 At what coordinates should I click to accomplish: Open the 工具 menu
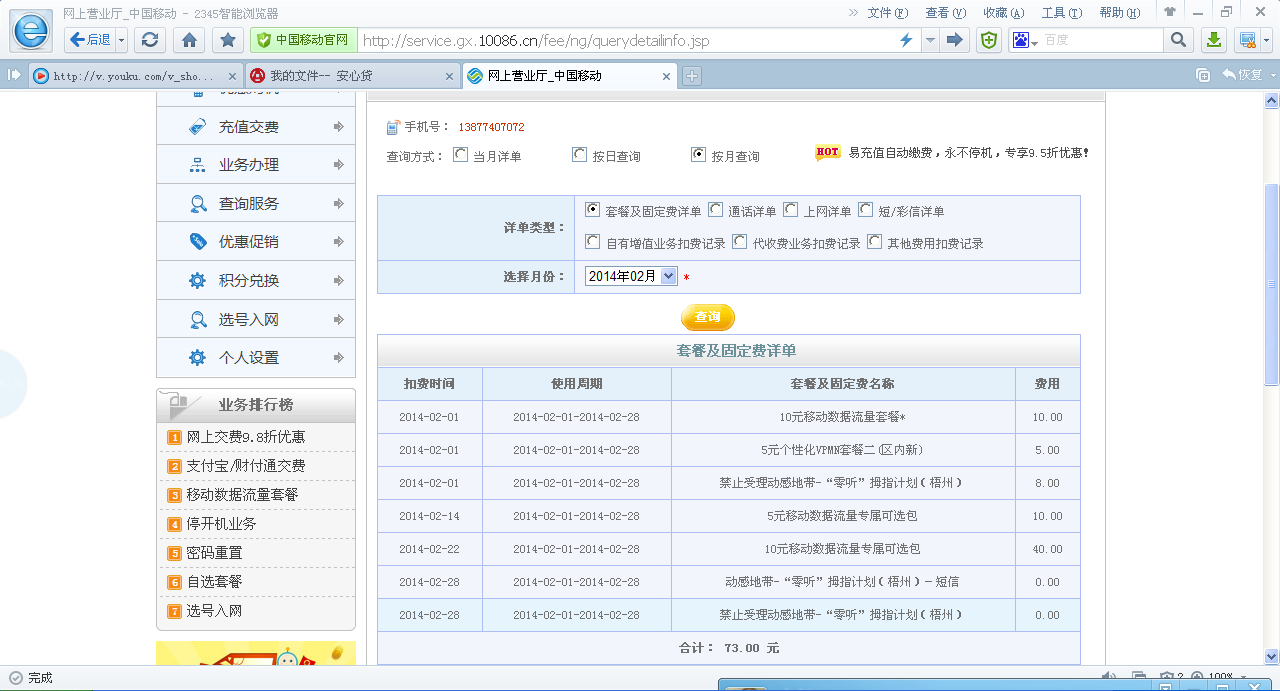pyautogui.click(x=1060, y=13)
